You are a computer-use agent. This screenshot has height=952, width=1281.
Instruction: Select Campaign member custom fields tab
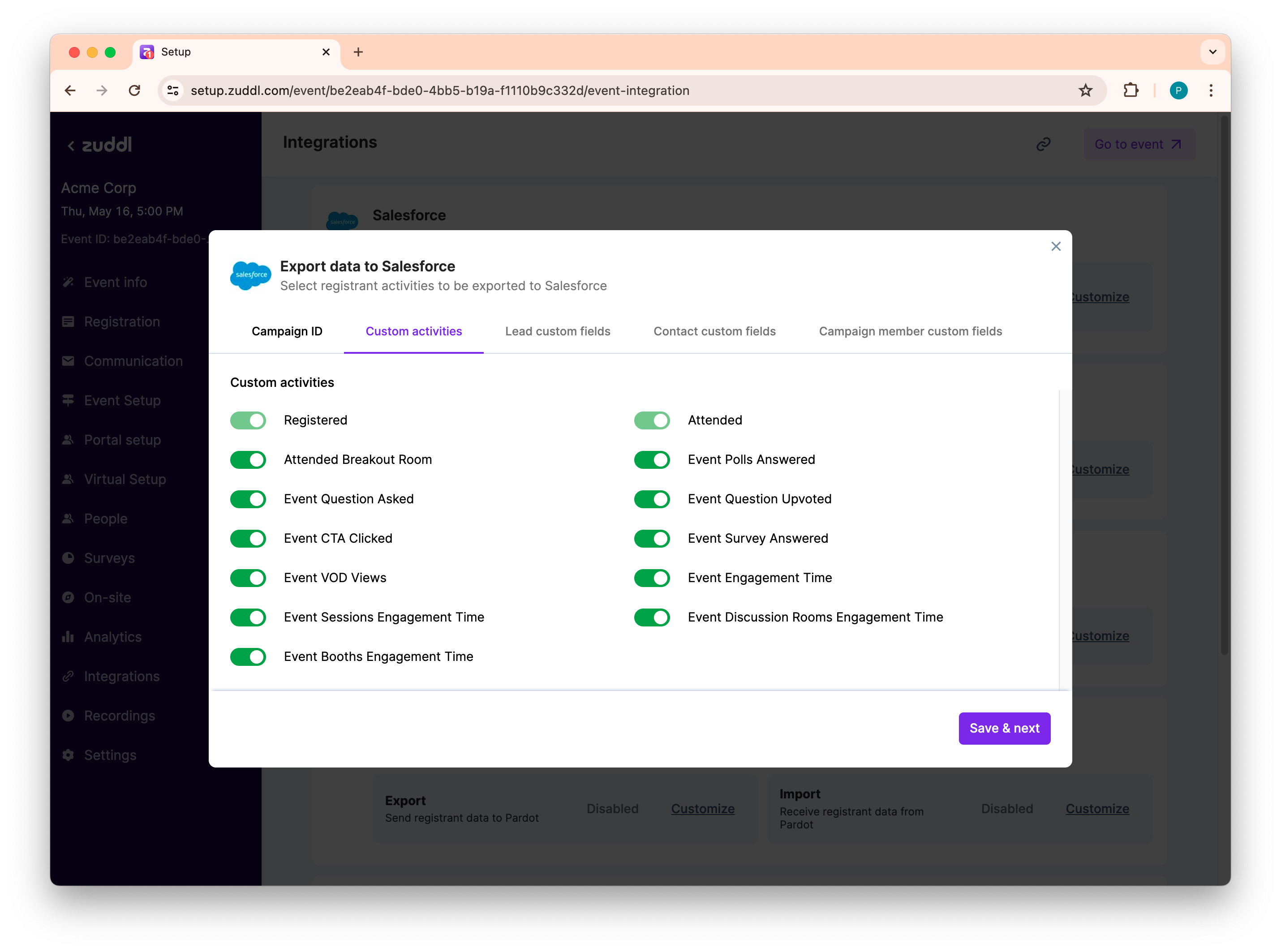[910, 331]
